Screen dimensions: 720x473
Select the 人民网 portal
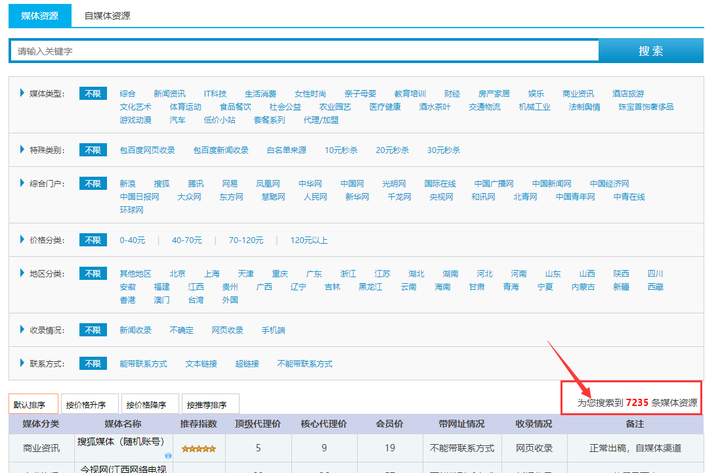point(315,197)
